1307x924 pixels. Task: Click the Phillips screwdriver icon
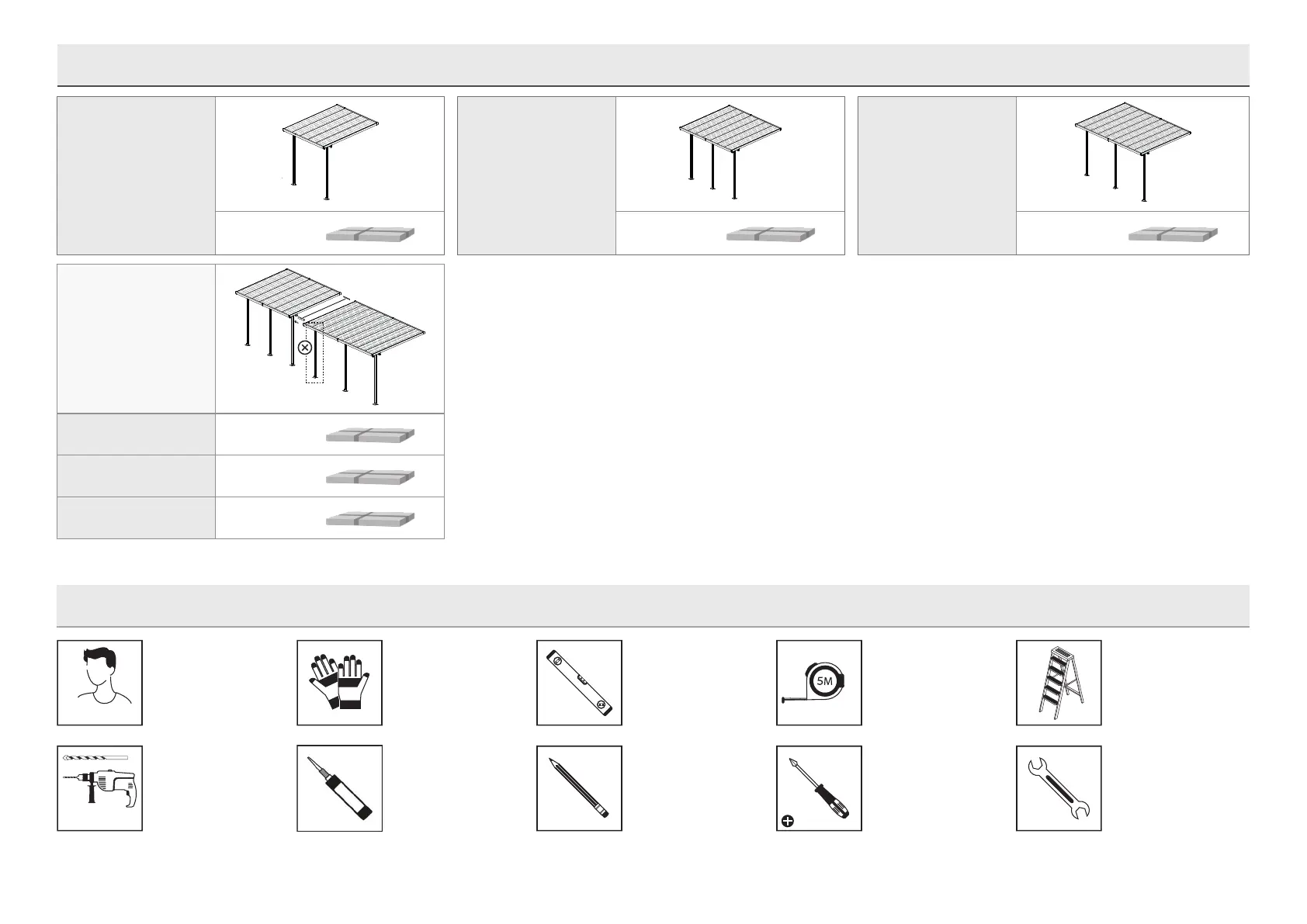[x=819, y=788]
